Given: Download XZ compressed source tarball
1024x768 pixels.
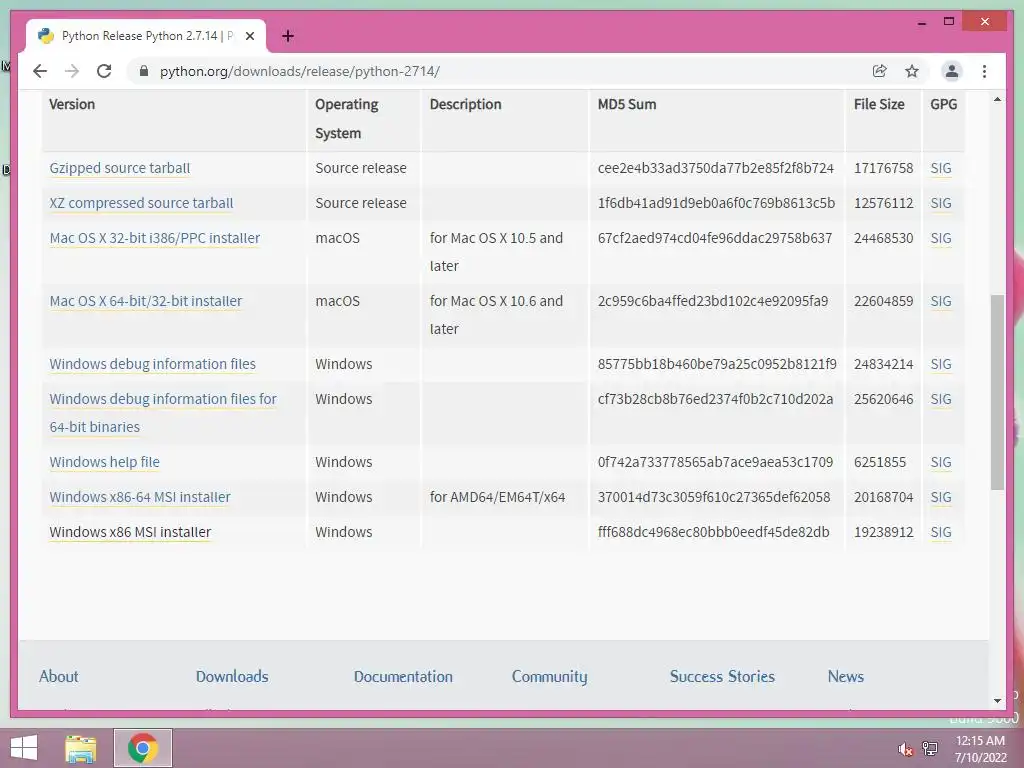Looking at the screenshot, I should 141,203.
